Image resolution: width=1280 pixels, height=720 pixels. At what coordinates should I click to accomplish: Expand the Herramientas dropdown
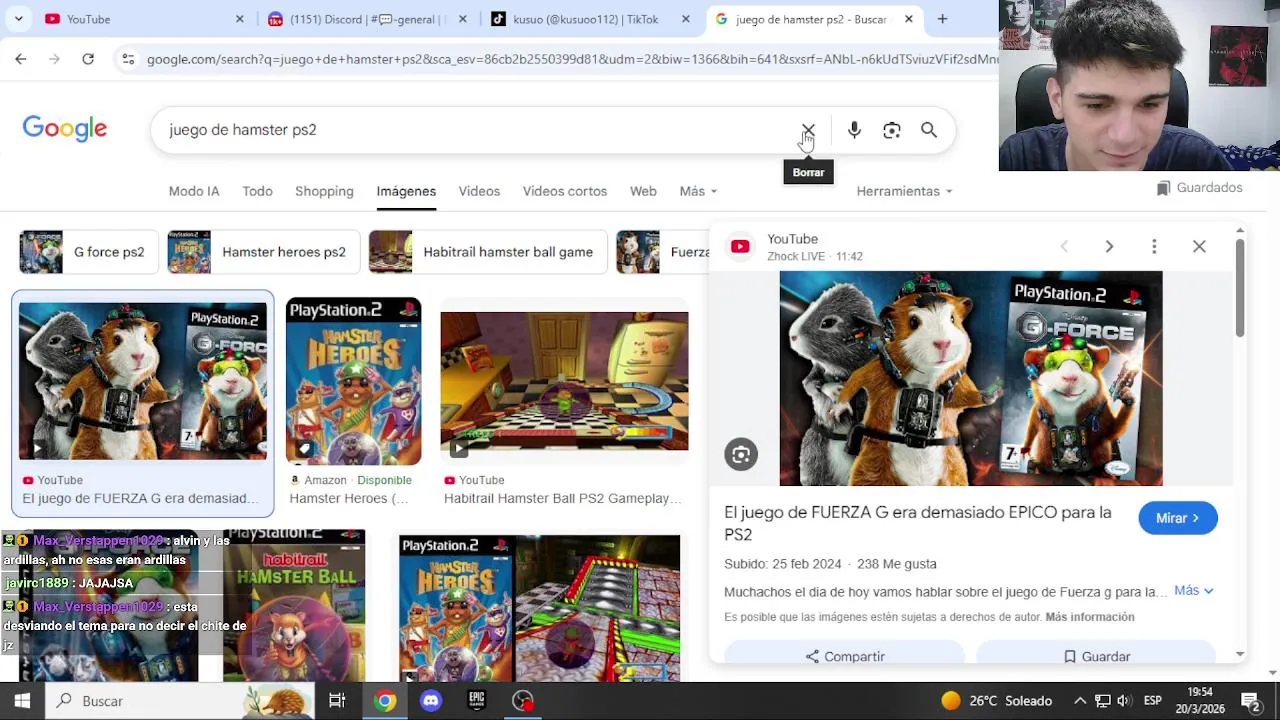tap(904, 191)
